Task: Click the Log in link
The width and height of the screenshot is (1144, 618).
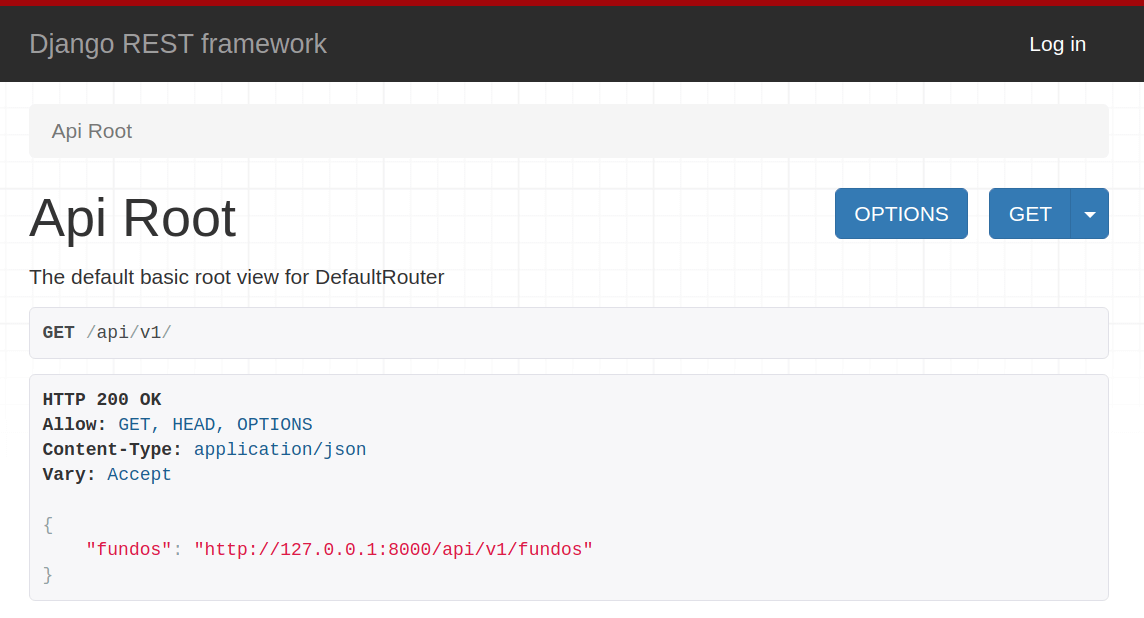Action: [1057, 44]
